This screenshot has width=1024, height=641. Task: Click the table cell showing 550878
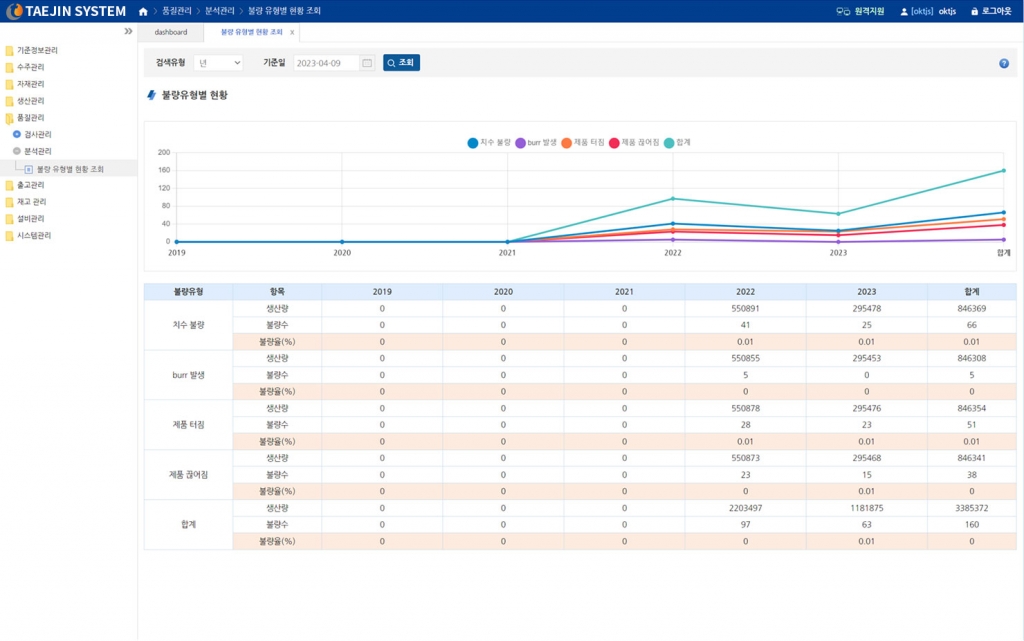745,409
